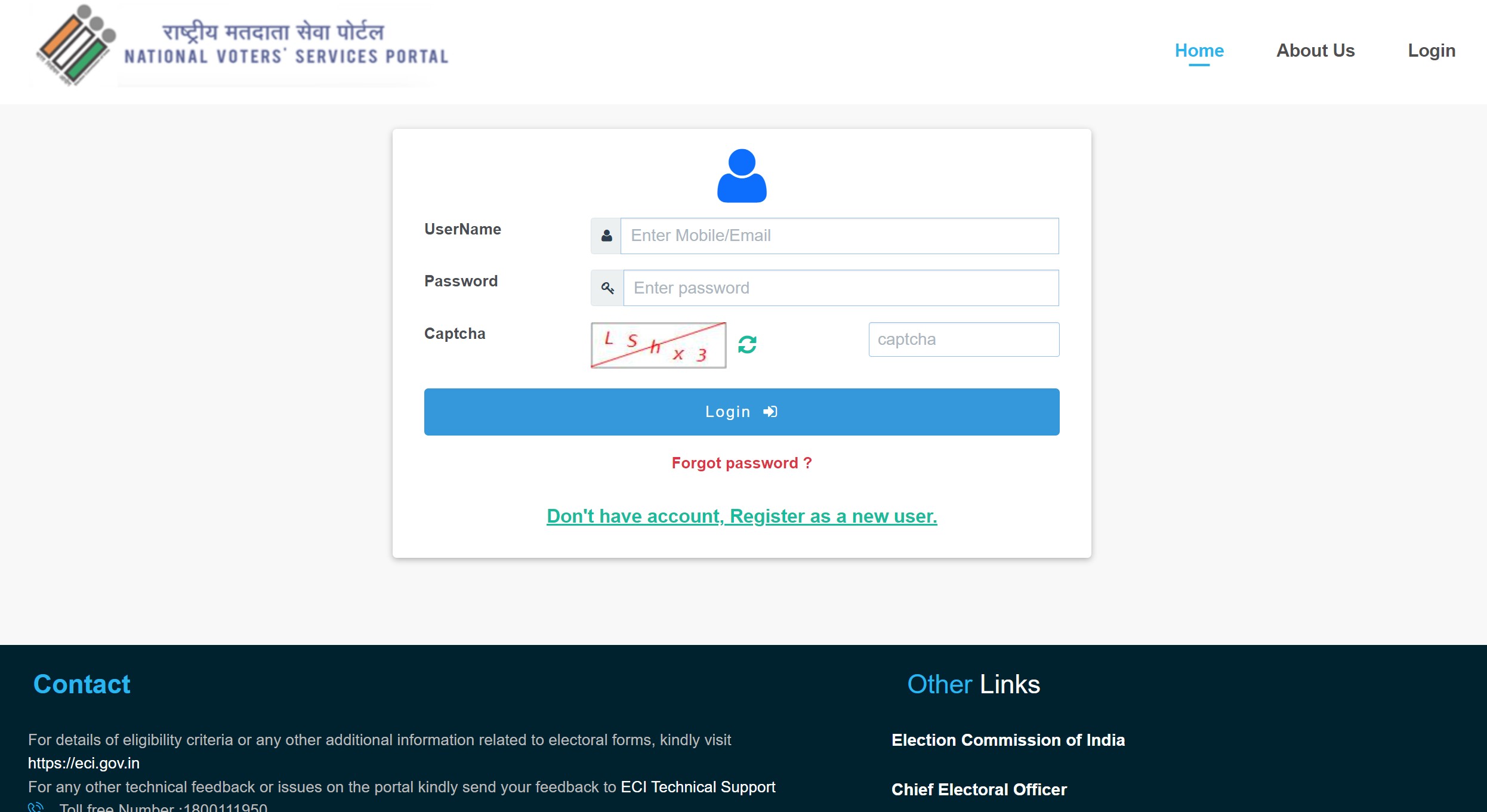Click the person/lock icon in Username field

(x=606, y=235)
